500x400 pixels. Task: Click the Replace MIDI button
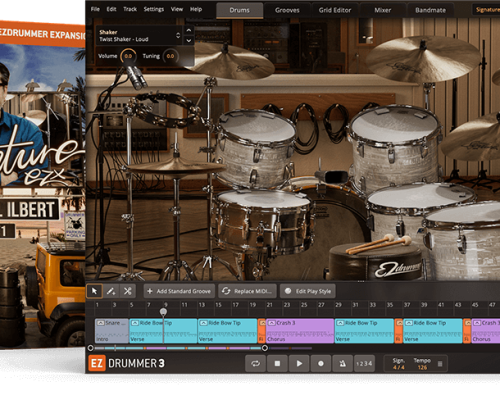click(247, 291)
